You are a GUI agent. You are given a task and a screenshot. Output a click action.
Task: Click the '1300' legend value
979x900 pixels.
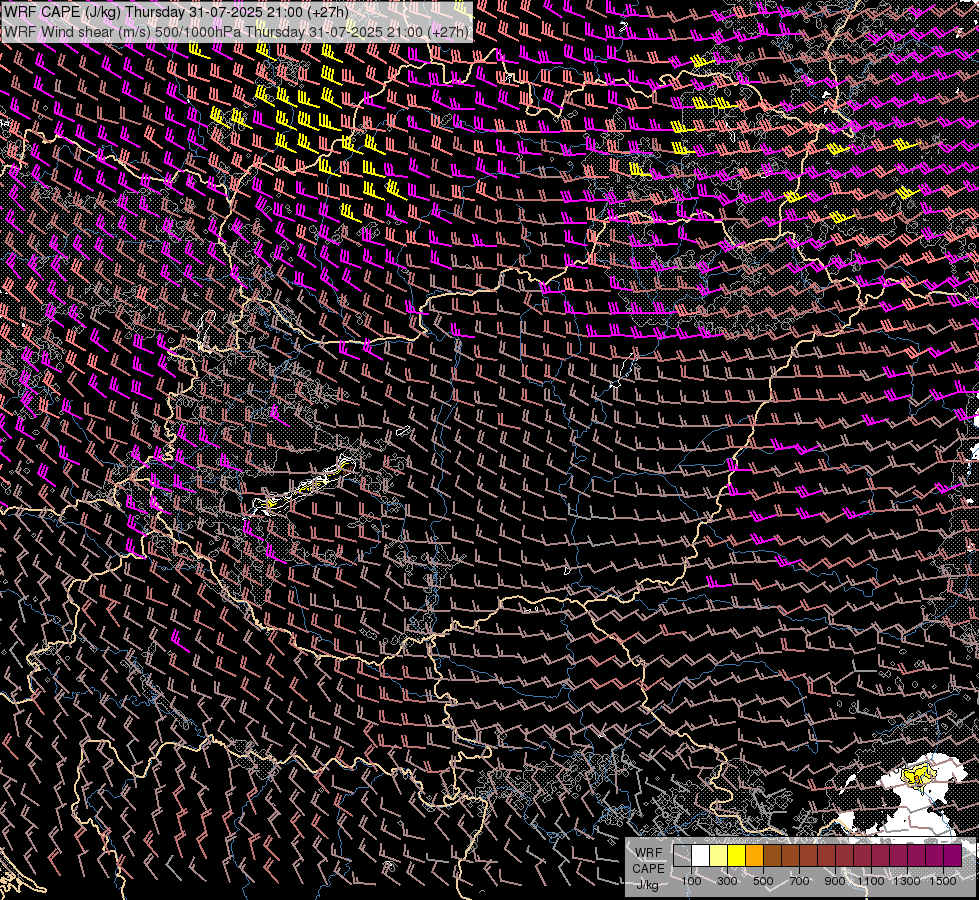907,881
